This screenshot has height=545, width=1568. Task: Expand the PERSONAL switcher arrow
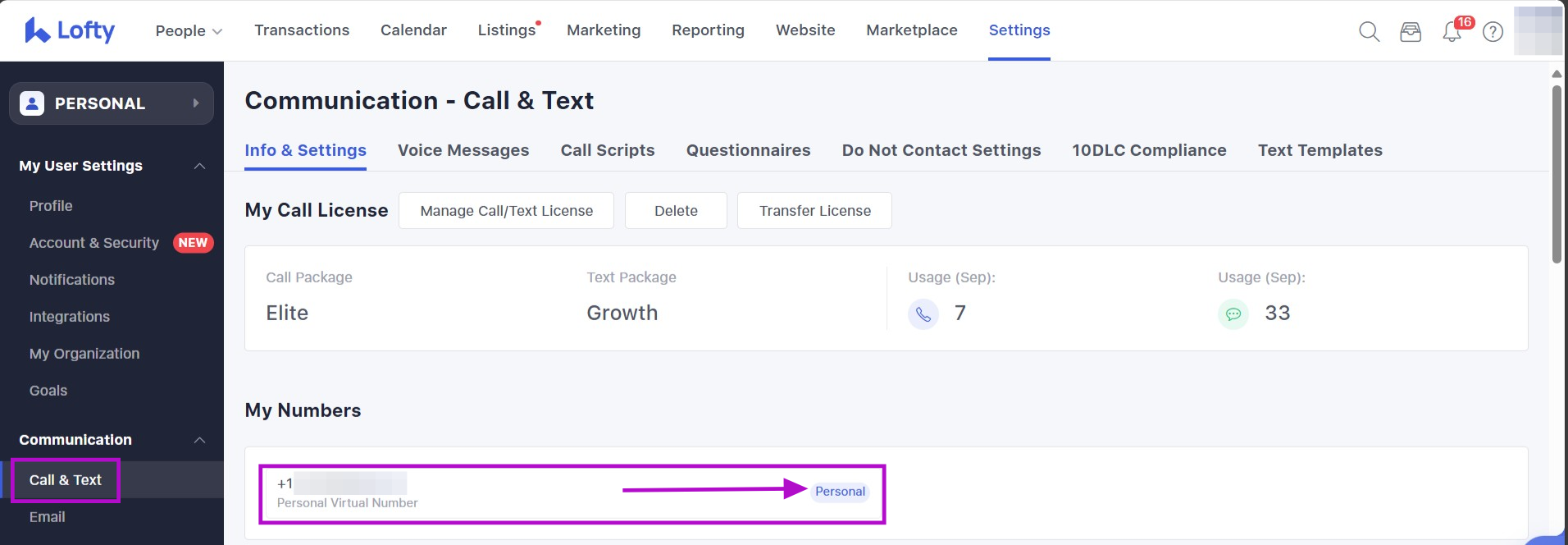195,103
